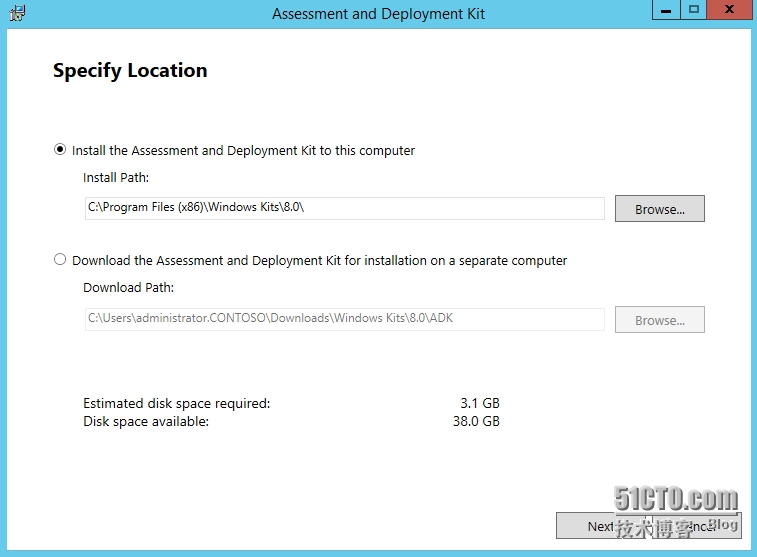Click the Install Path: label

coord(116,178)
